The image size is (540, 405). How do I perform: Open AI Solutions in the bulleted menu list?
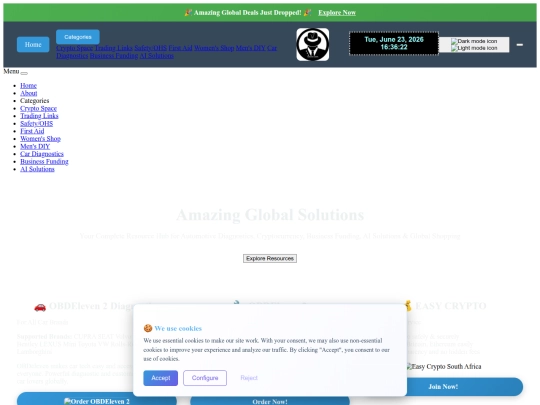37,169
